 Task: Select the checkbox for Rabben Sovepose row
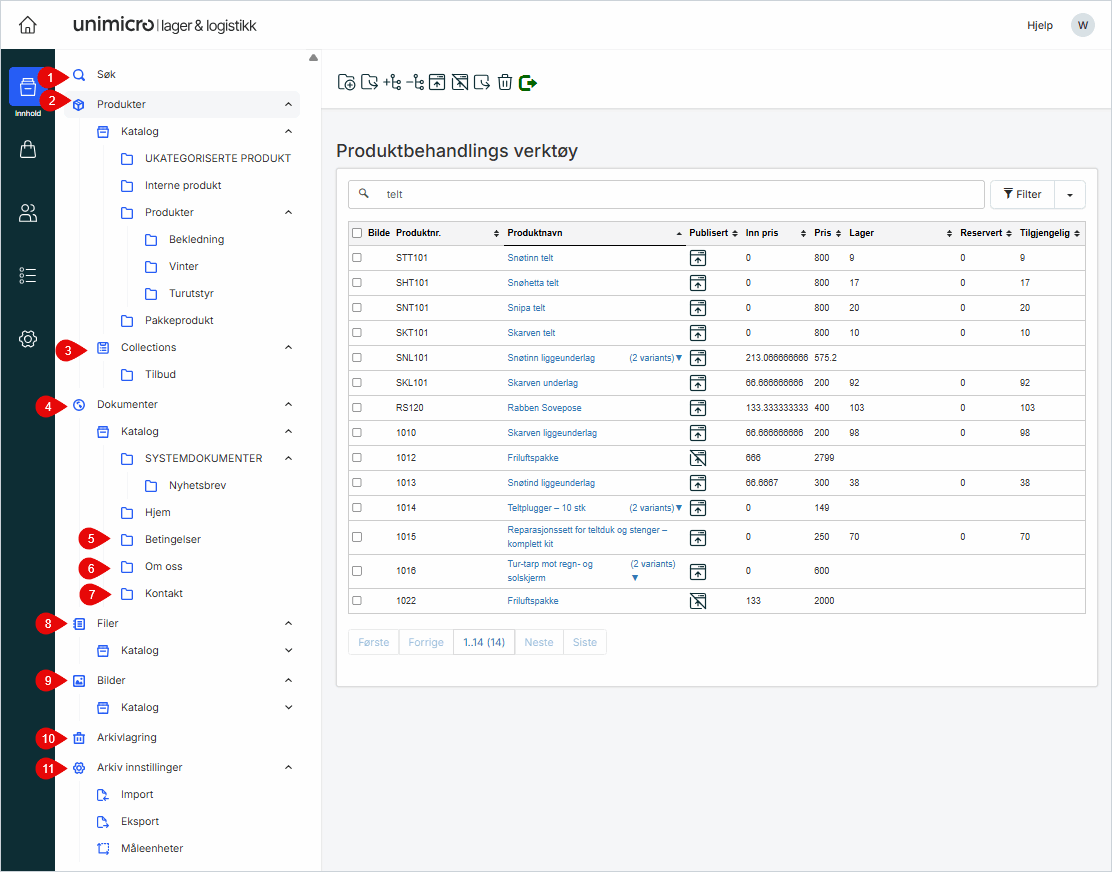click(357, 408)
